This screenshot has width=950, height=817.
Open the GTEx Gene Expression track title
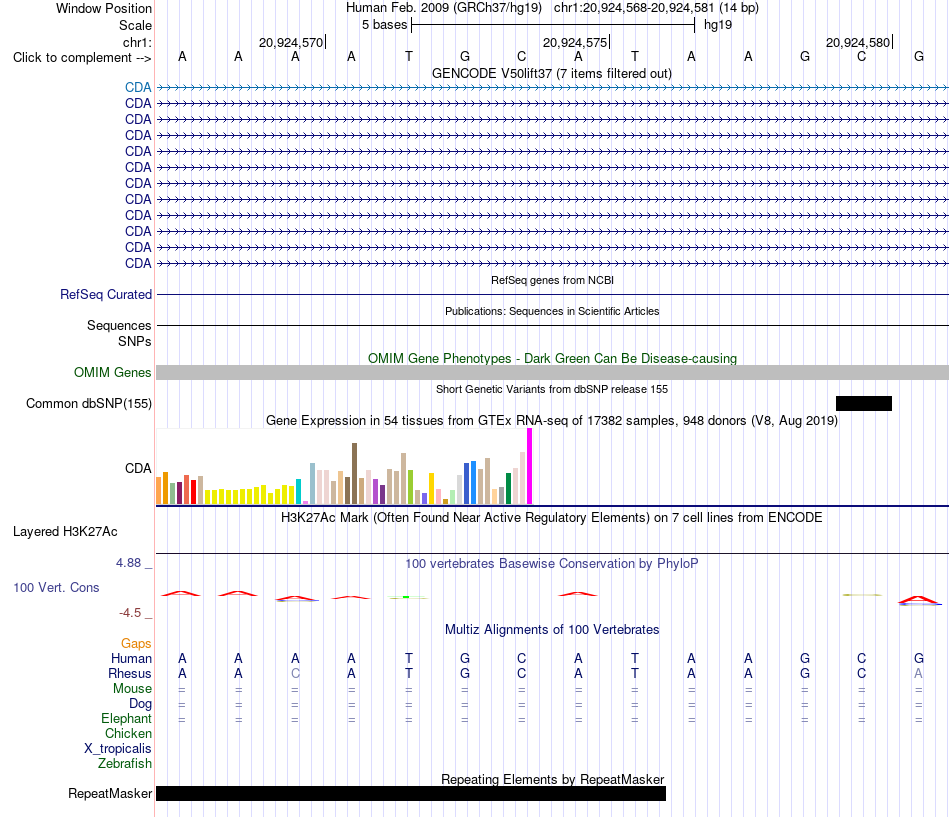tap(552, 421)
